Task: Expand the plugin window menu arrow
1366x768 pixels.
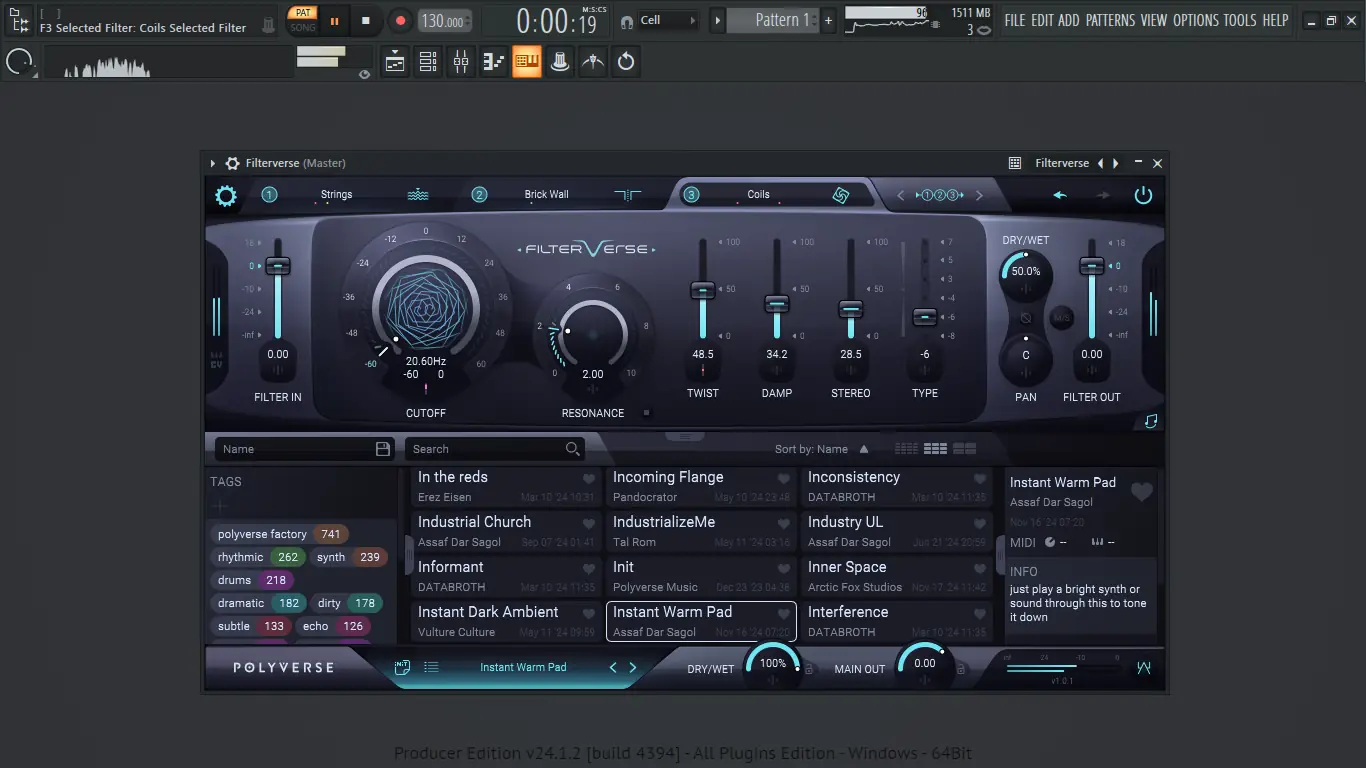Action: [213, 163]
